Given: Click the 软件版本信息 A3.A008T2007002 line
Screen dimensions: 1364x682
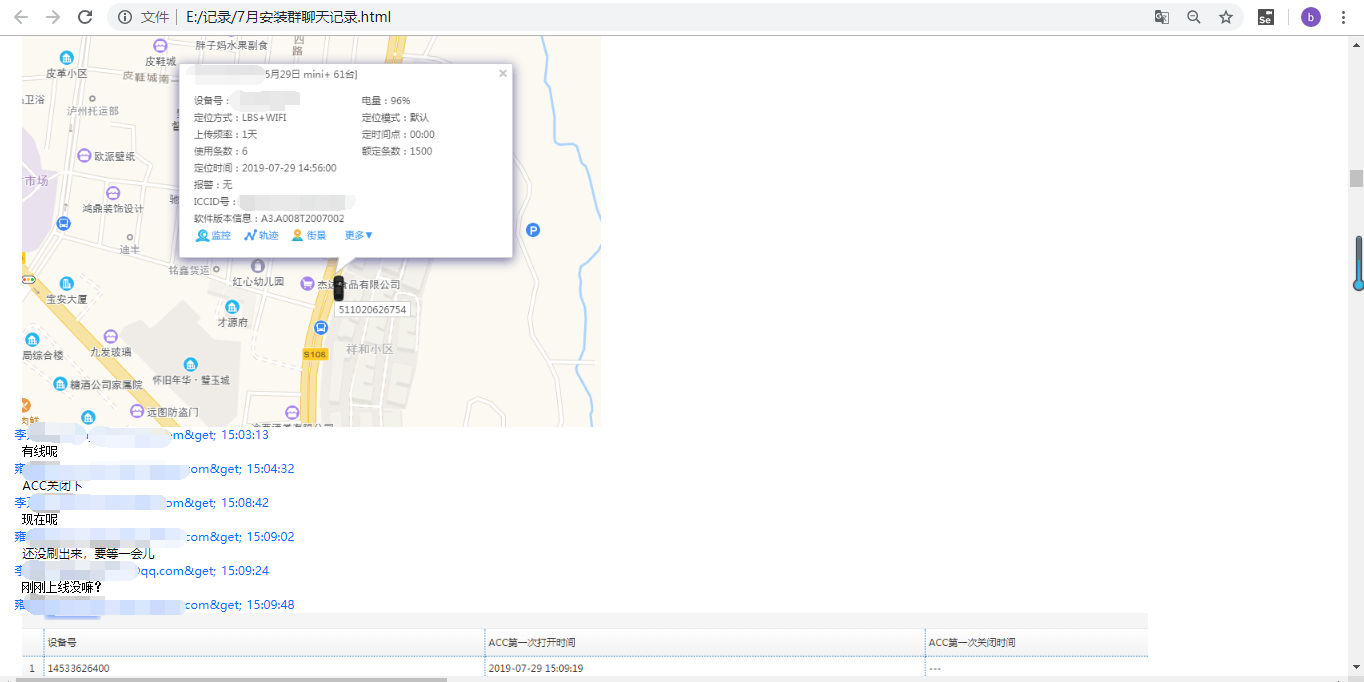Looking at the screenshot, I should tap(269, 219).
